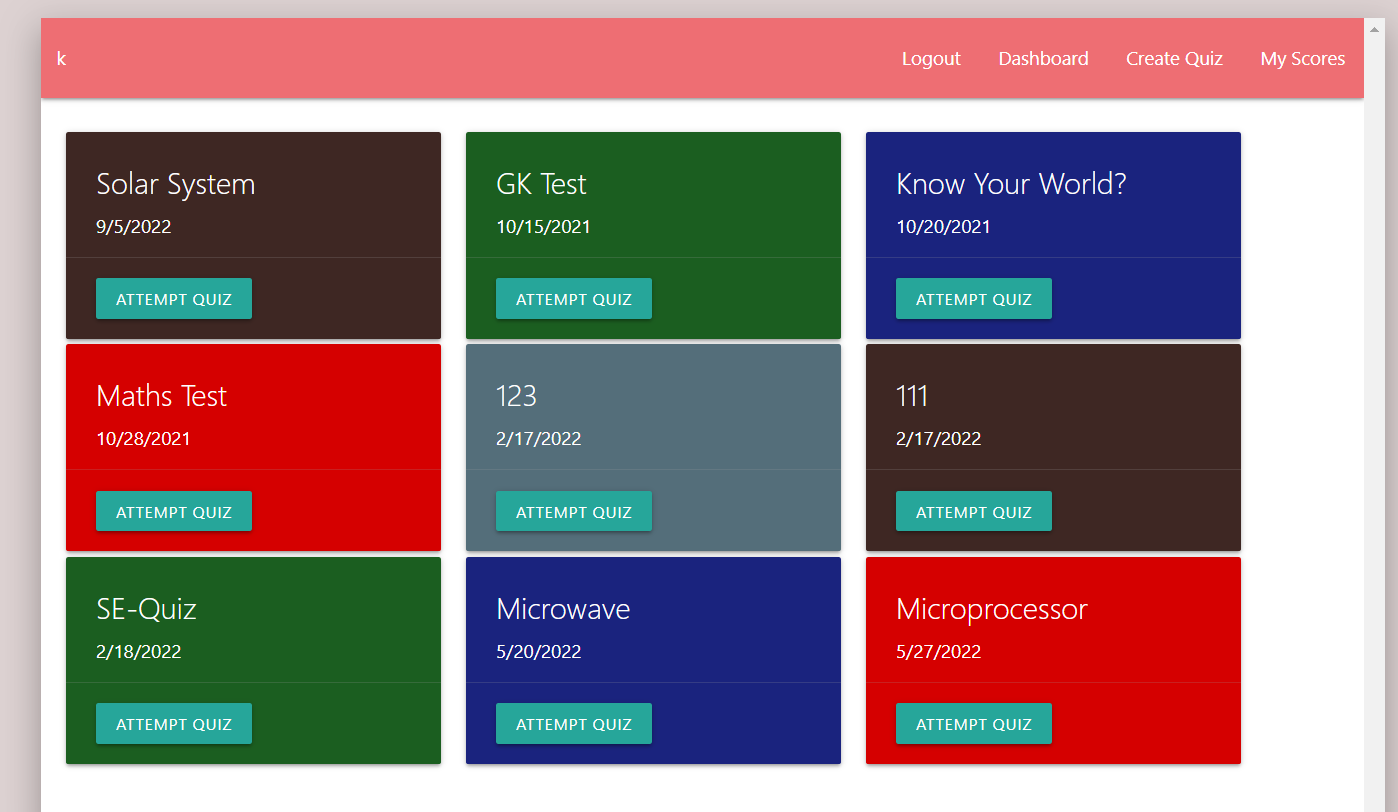View My Scores page
Screen dimensions: 1398x812
[x=1302, y=59]
